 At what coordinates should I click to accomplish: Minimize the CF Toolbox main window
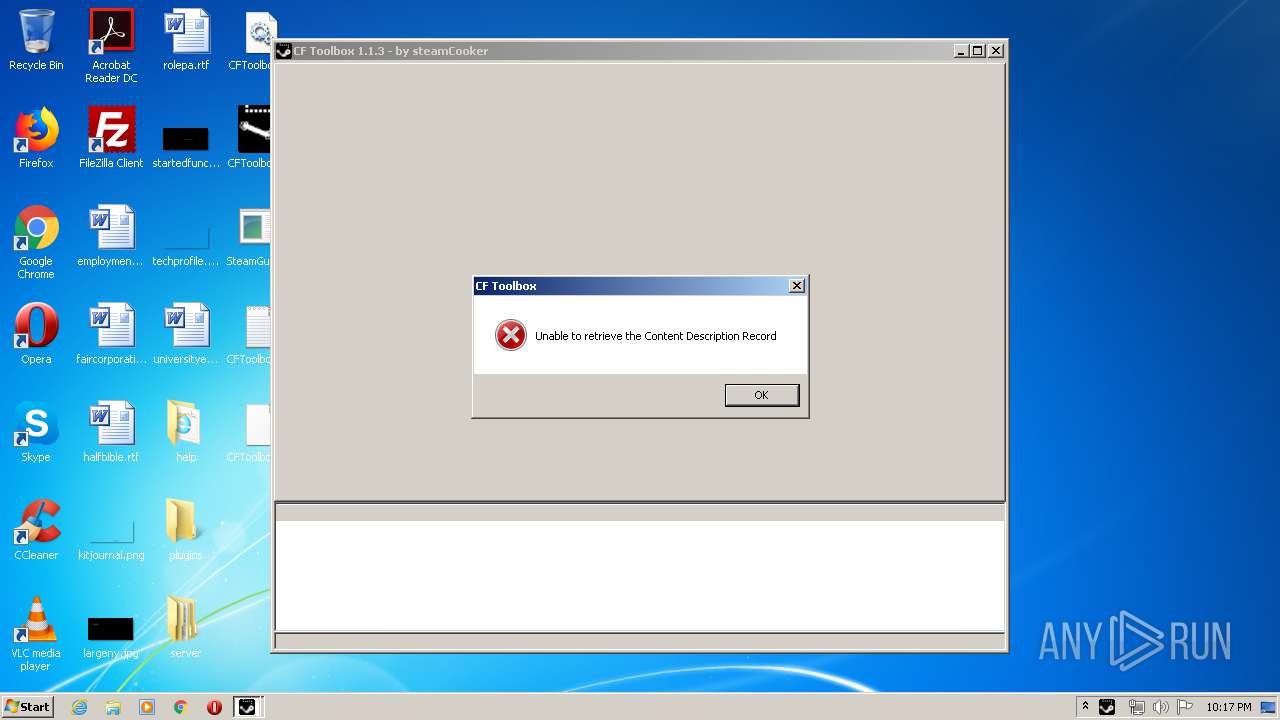[x=961, y=51]
